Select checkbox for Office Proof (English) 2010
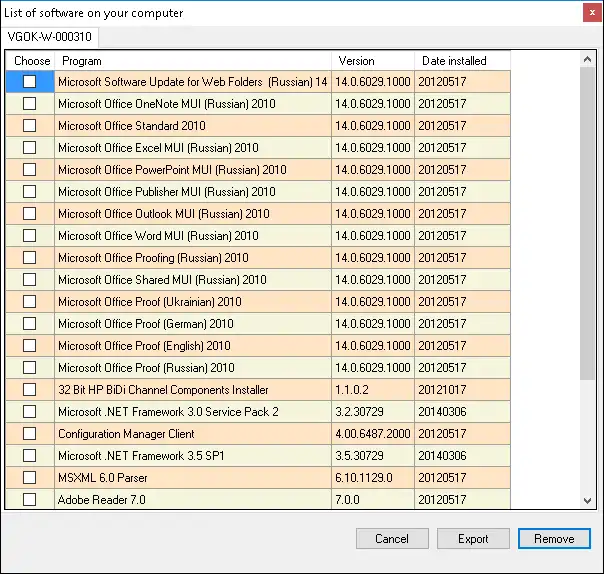This screenshot has width=604, height=574. [x=30, y=346]
